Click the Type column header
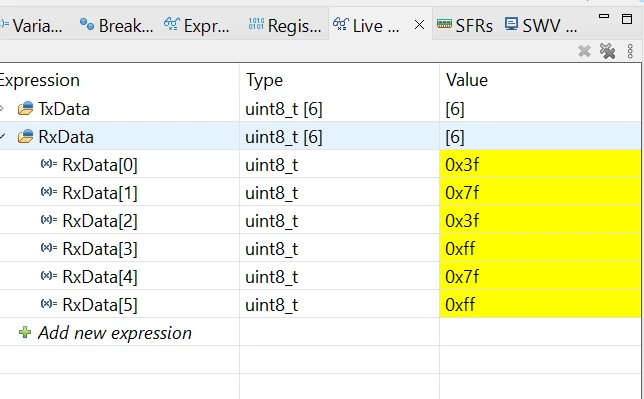Viewport: 644px width, 399px height. tap(264, 80)
